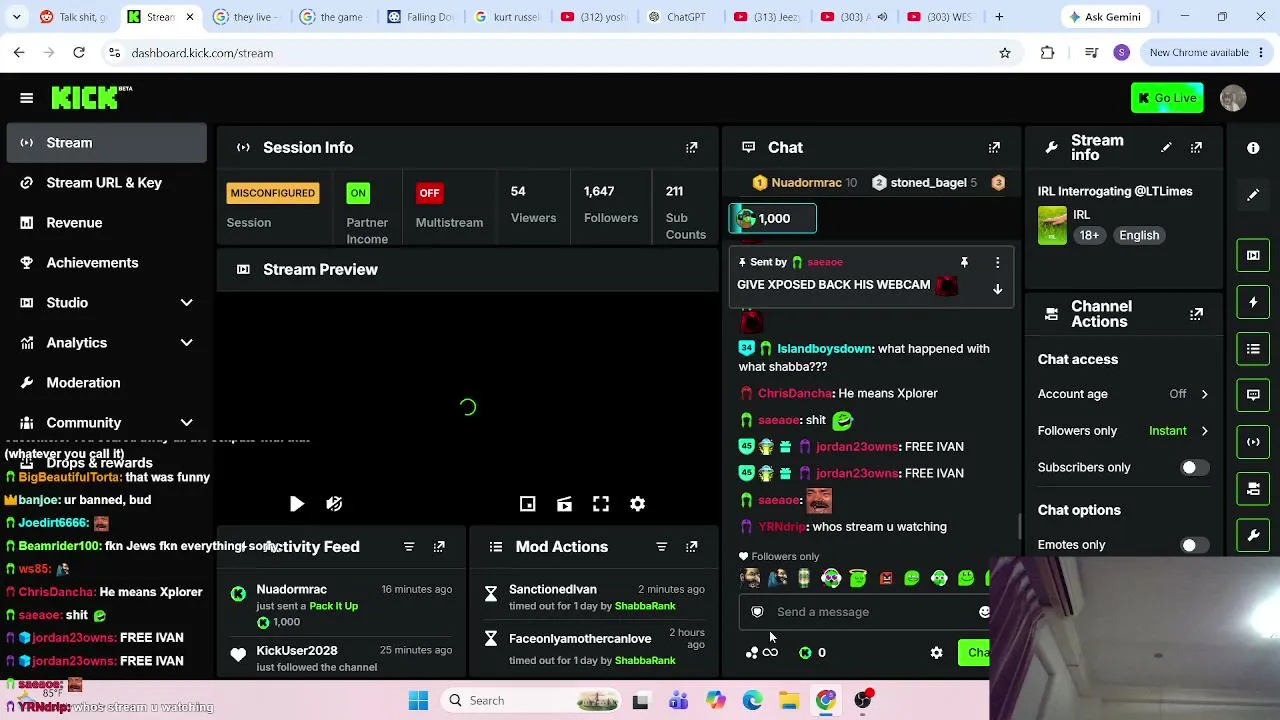Toggle the list mod actions icon in the right sidebar

(x=1253, y=349)
